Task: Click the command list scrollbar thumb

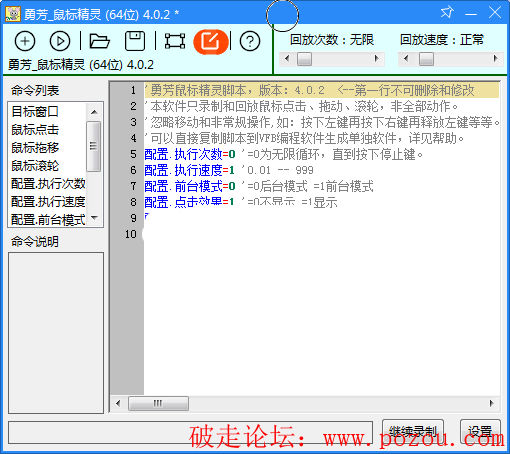Action: pyautogui.click(x=94, y=146)
